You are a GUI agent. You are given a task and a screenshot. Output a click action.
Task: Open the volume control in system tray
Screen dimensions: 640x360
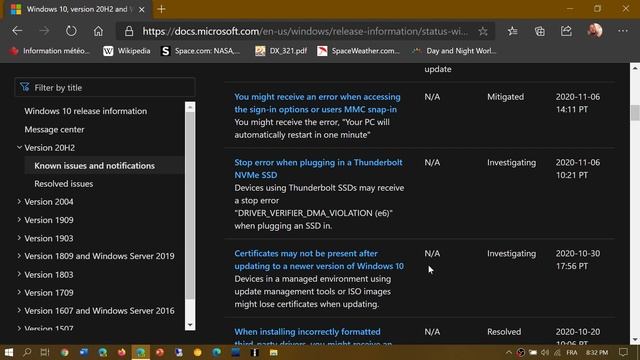(x=545, y=352)
